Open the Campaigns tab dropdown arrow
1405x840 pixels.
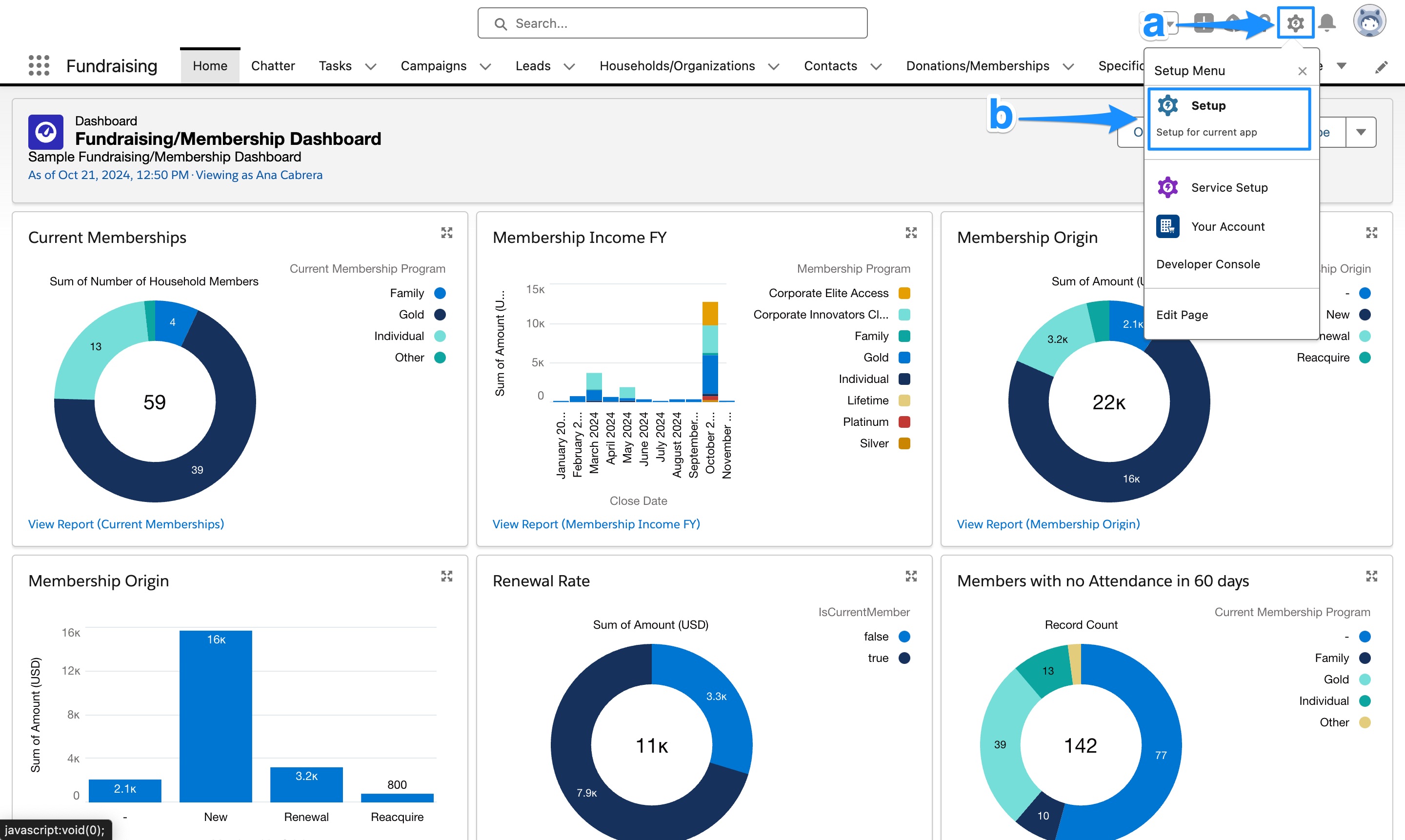[x=485, y=66]
